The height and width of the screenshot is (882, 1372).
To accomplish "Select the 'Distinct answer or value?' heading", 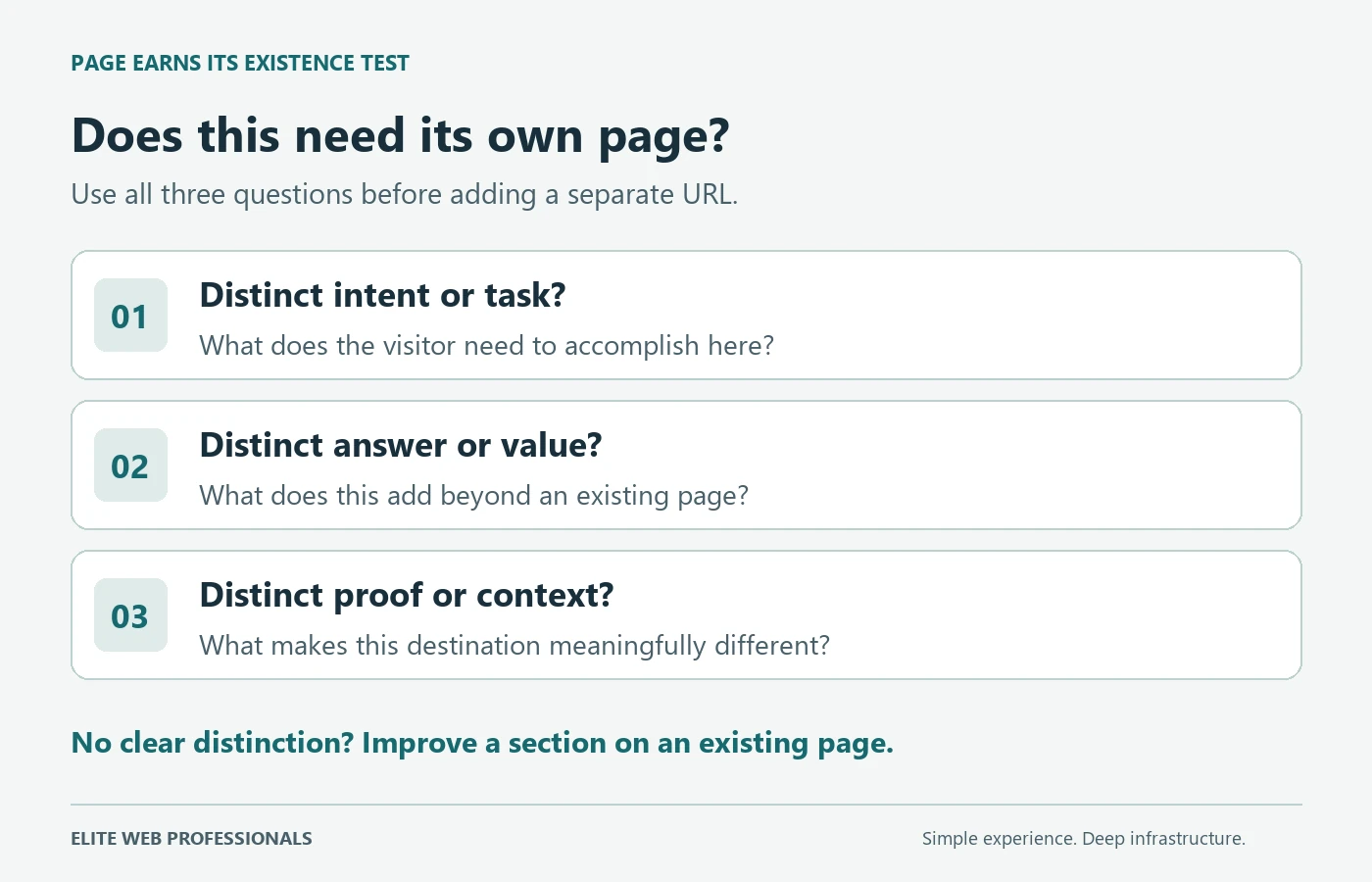I will point(400,445).
